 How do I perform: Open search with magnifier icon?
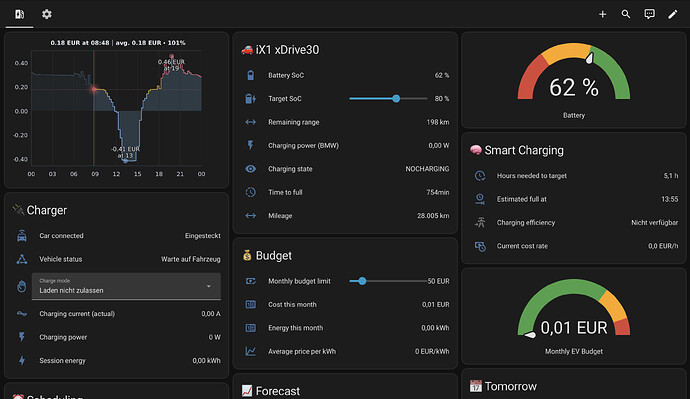(x=626, y=15)
